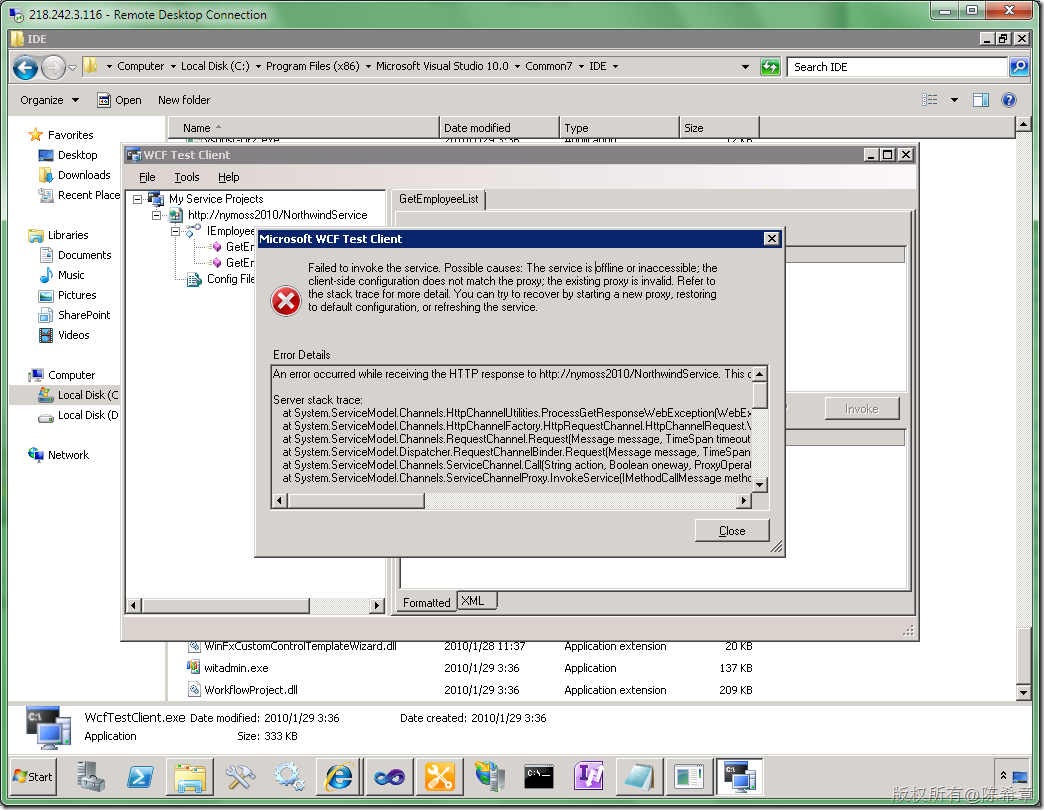Open Documents library in navigation pane

click(x=75, y=255)
